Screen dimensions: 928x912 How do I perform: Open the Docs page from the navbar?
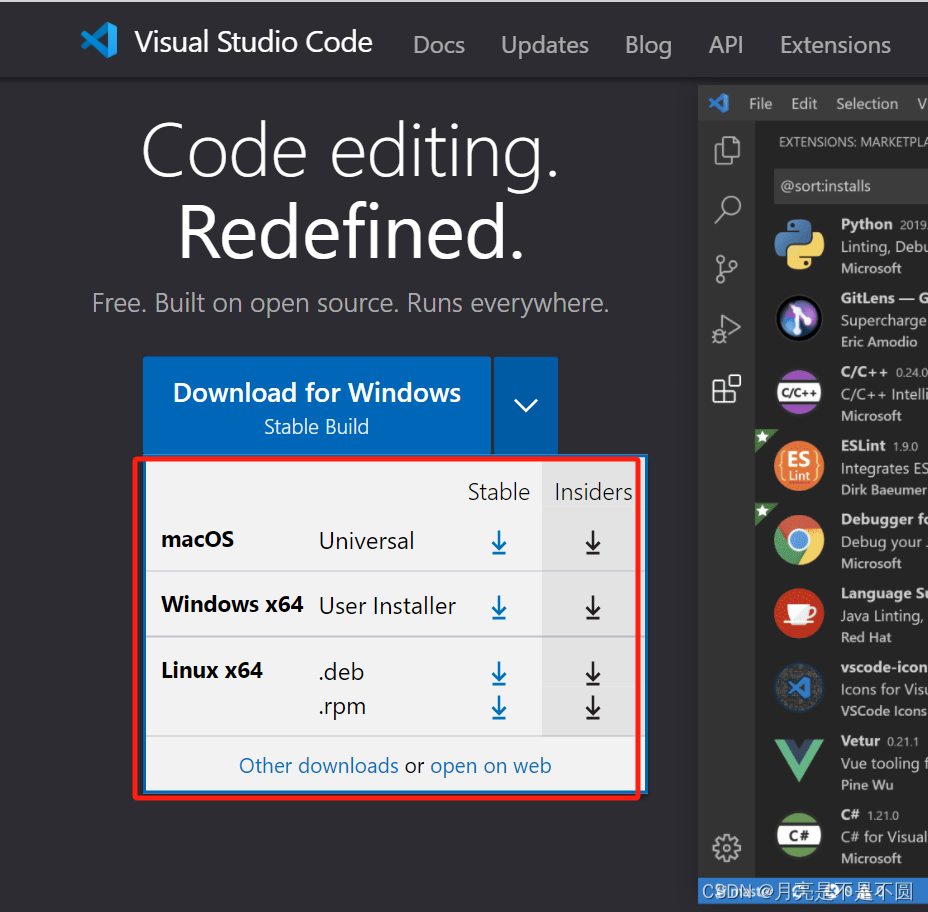pos(438,44)
